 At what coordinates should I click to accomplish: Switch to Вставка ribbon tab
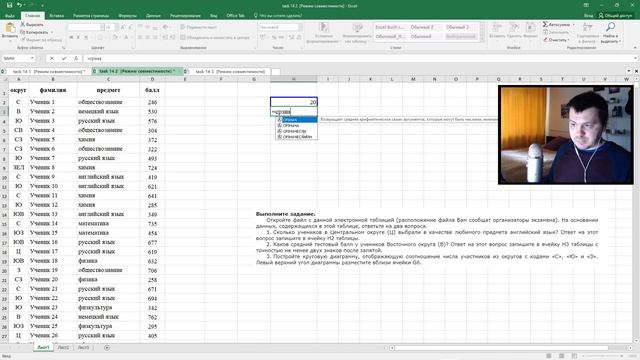click(x=57, y=16)
